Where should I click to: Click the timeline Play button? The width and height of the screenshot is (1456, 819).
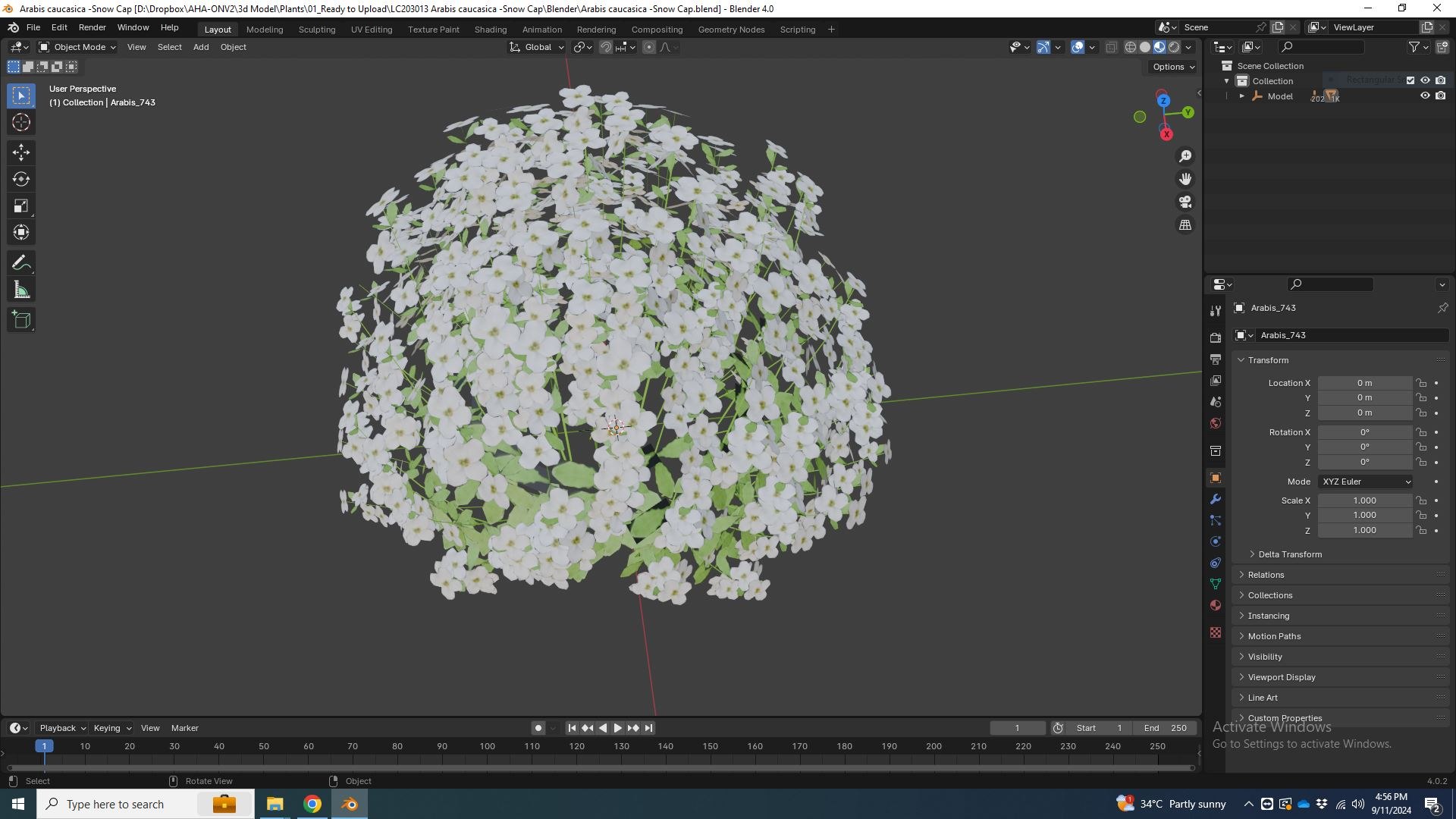pos(618,728)
